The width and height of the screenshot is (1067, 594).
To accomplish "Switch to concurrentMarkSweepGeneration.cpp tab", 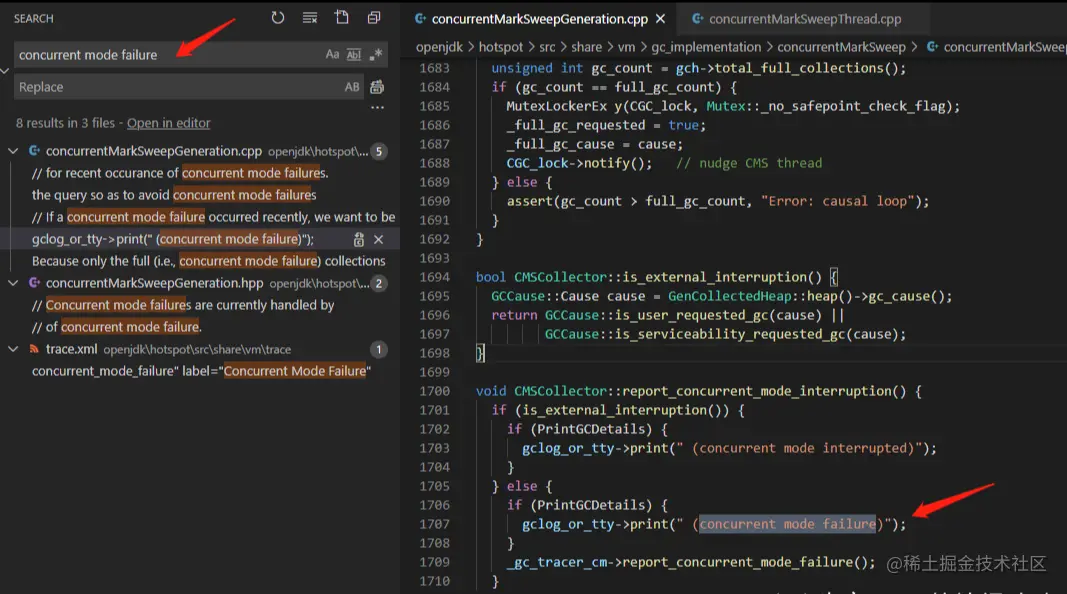I will click(539, 19).
